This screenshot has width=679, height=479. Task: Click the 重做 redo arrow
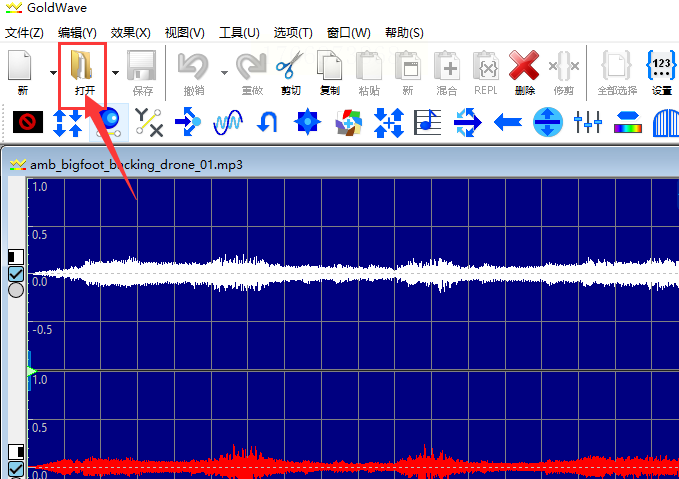point(251,66)
